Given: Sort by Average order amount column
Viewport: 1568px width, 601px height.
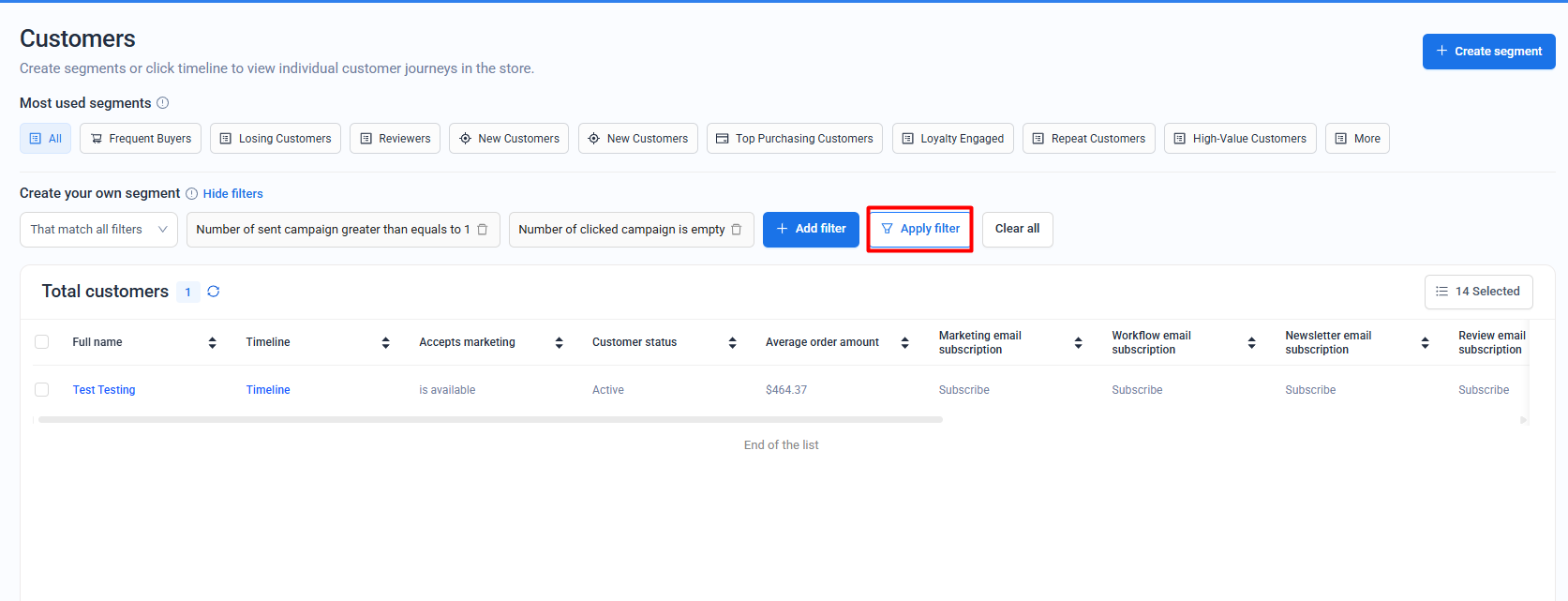Looking at the screenshot, I should pos(905,342).
